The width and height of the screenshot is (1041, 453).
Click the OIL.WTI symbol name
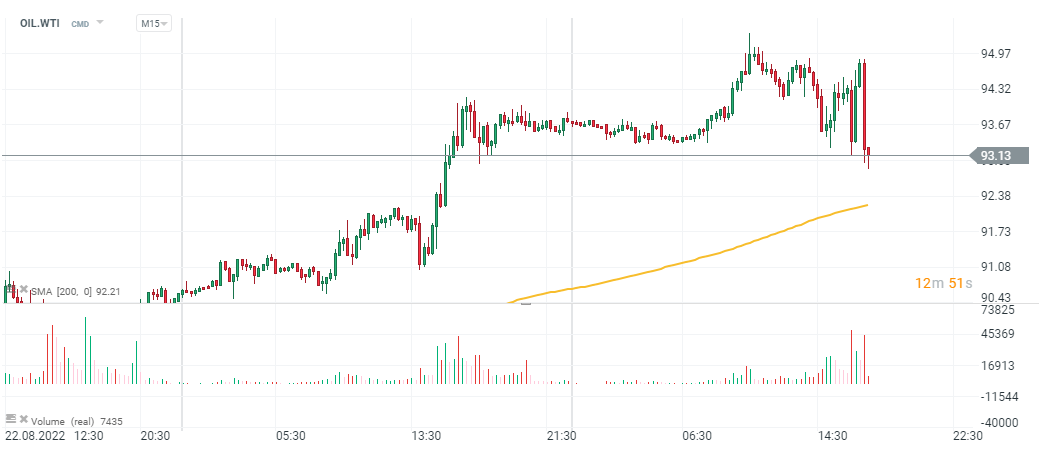tap(40, 23)
